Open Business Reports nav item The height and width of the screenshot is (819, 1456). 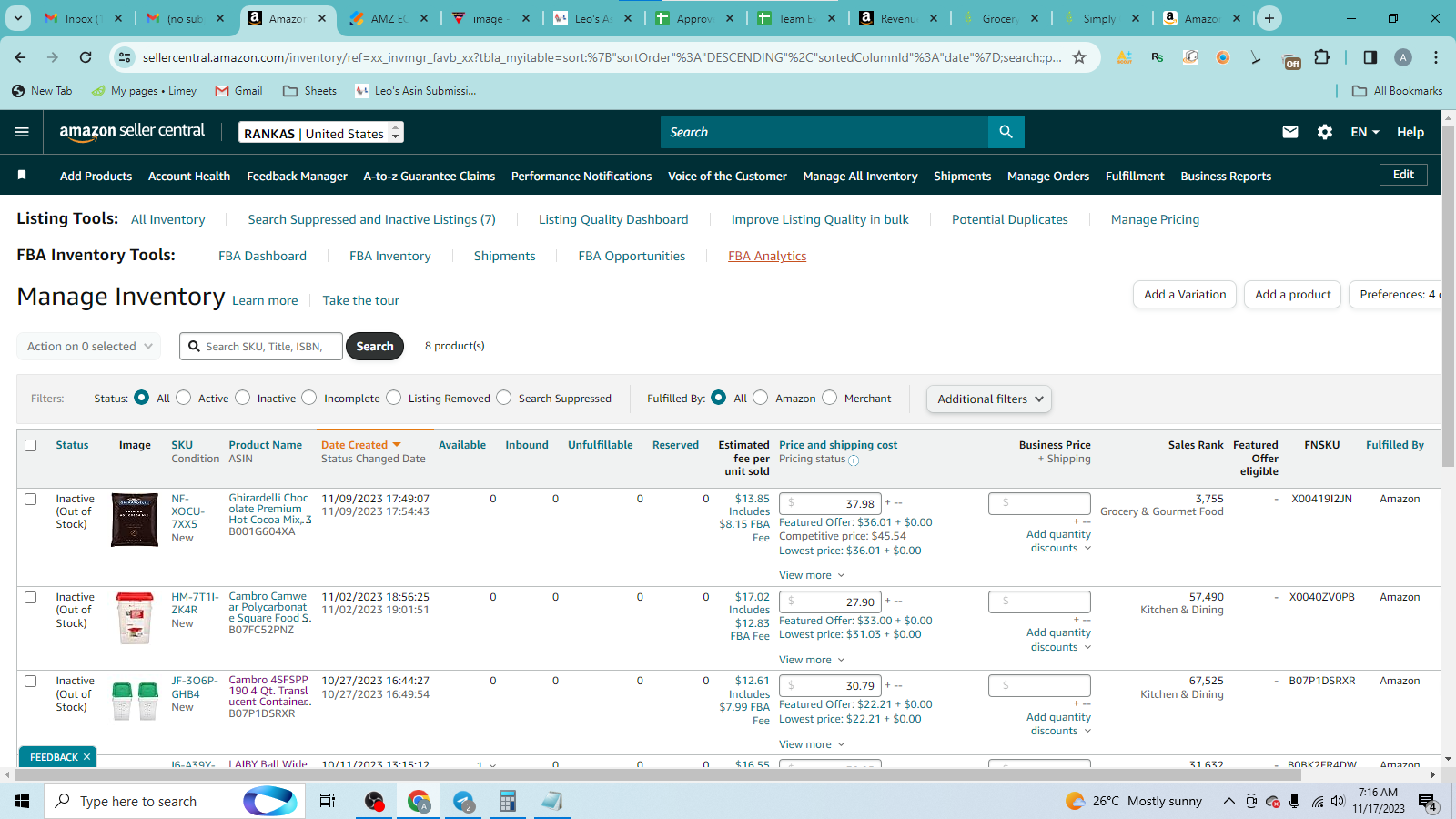click(1226, 176)
